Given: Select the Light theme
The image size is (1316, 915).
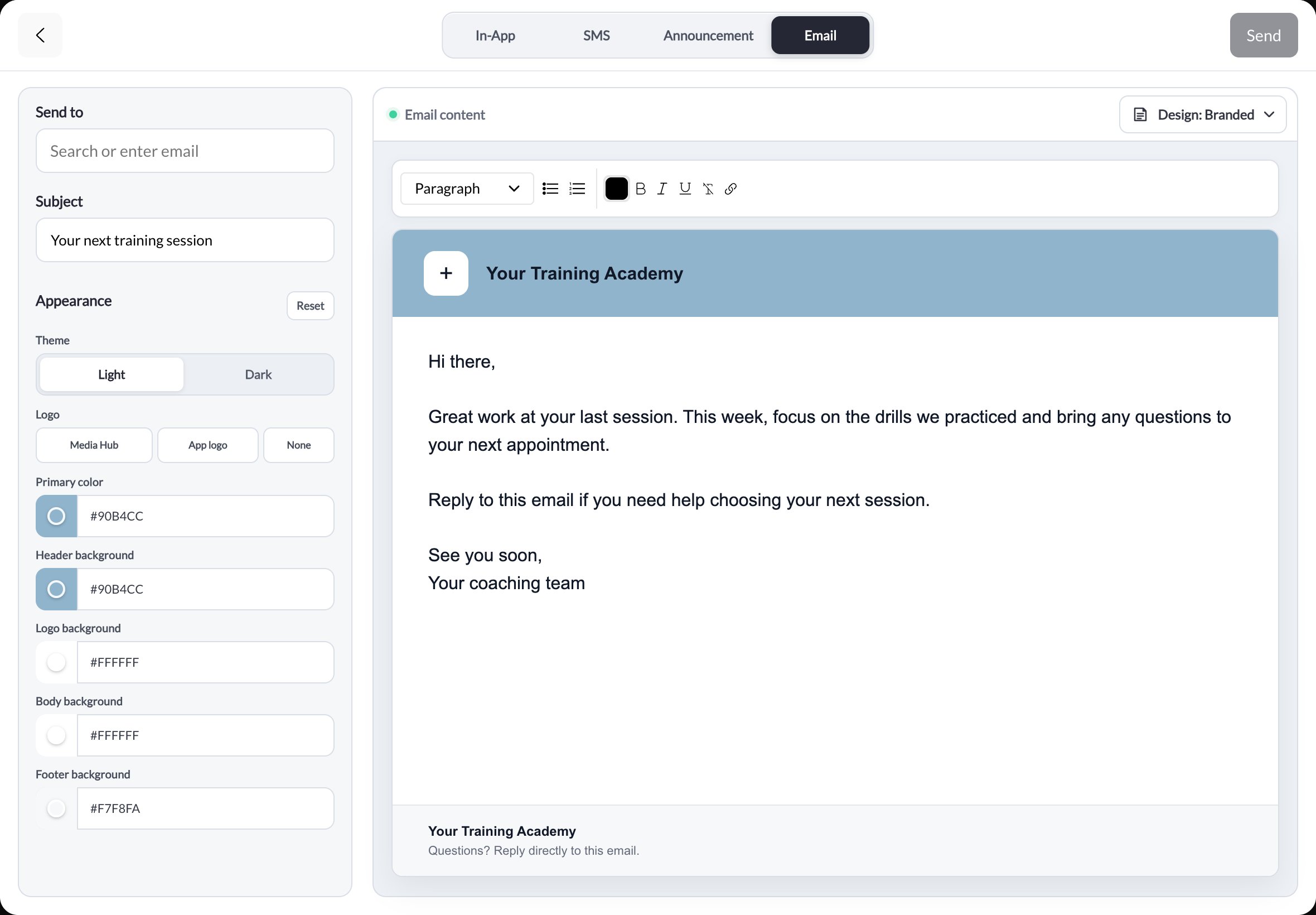Looking at the screenshot, I should [x=112, y=374].
